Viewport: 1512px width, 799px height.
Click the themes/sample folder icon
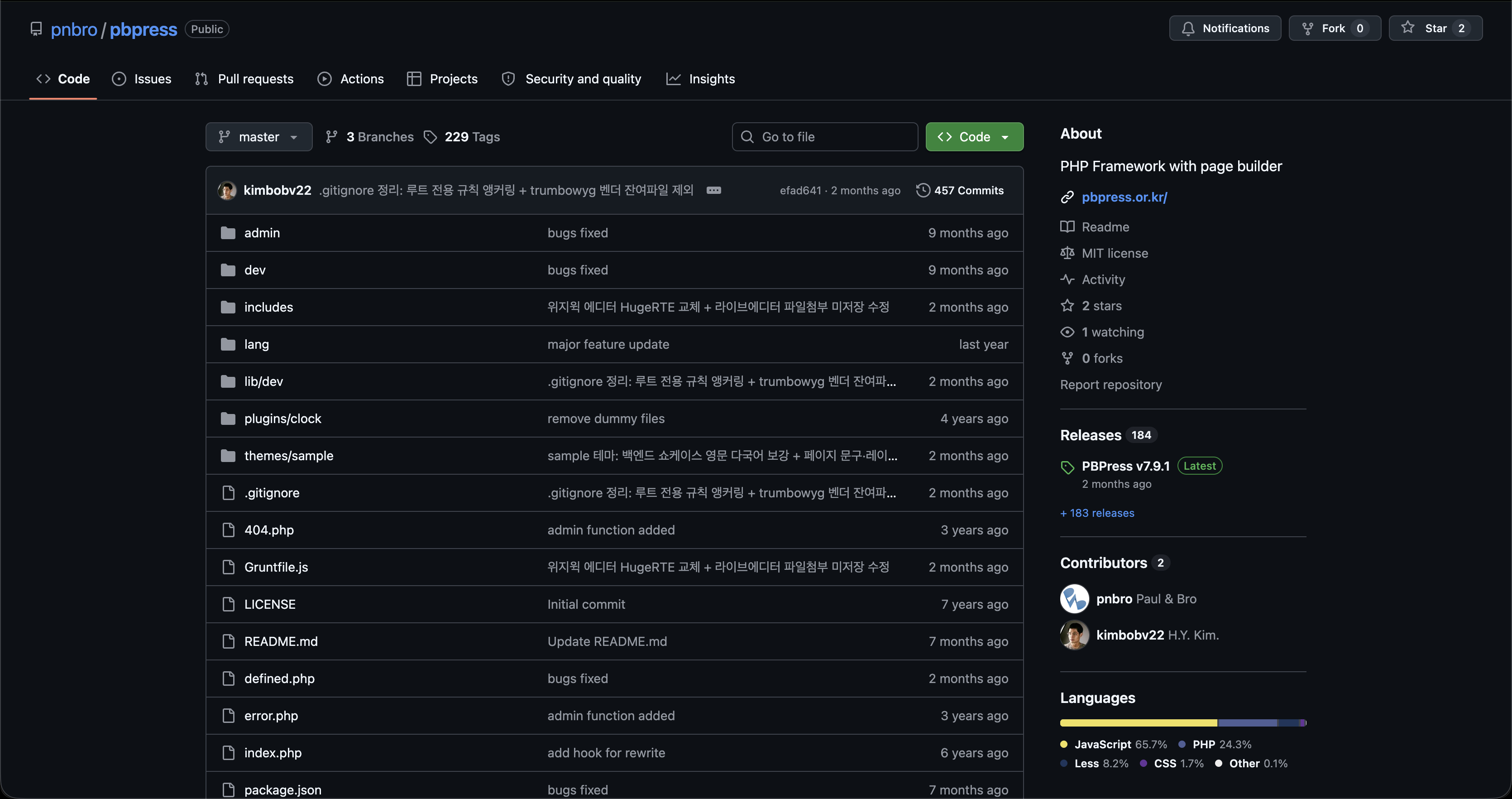[x=228, y=456]
